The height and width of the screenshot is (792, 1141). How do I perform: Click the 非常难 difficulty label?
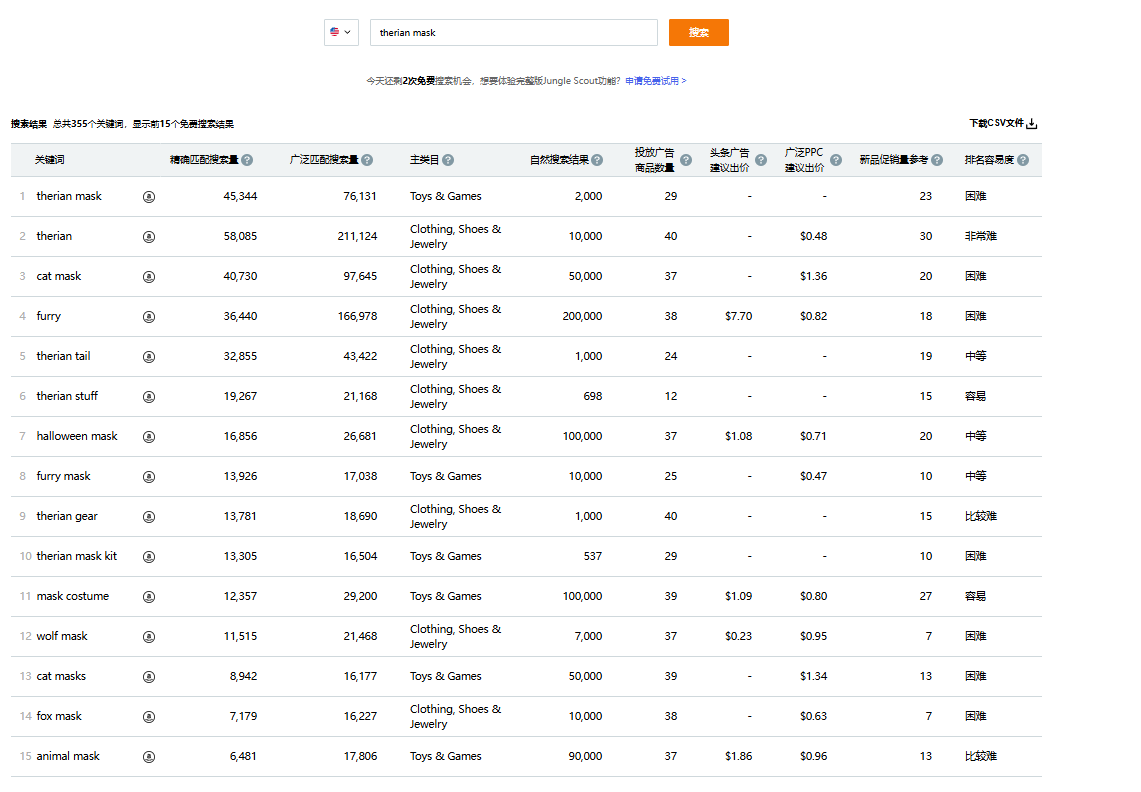[981, 237]
